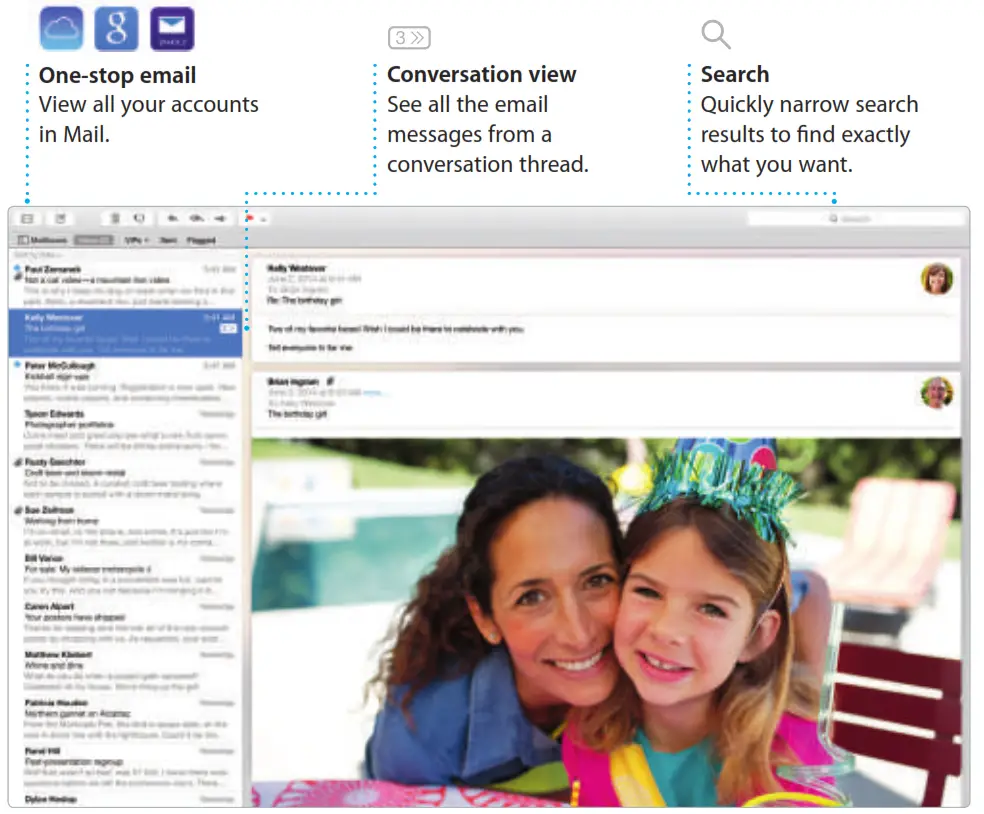The image size is (984, 814).
Task: Forward the selected email
Action: pyautogui.click(x=220, y=218)
